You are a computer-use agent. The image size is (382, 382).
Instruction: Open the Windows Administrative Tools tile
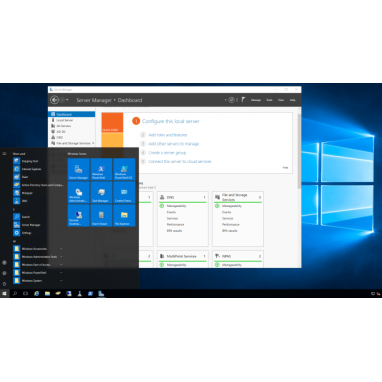pos(78,192)
